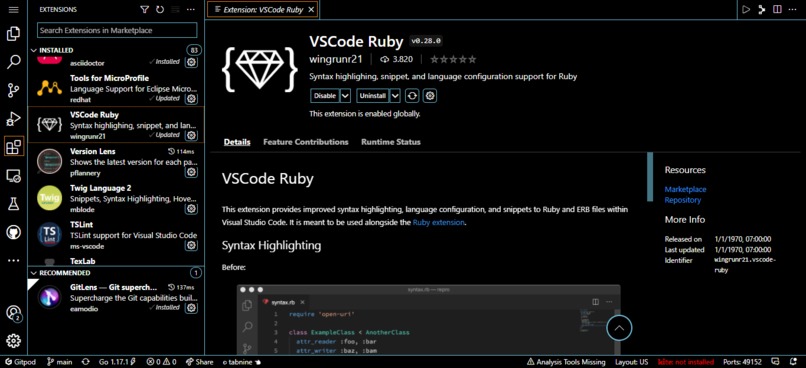Open the syntax.rb screenshot image
This screenshot has width=806, height=368.
(x=428, y=319)
